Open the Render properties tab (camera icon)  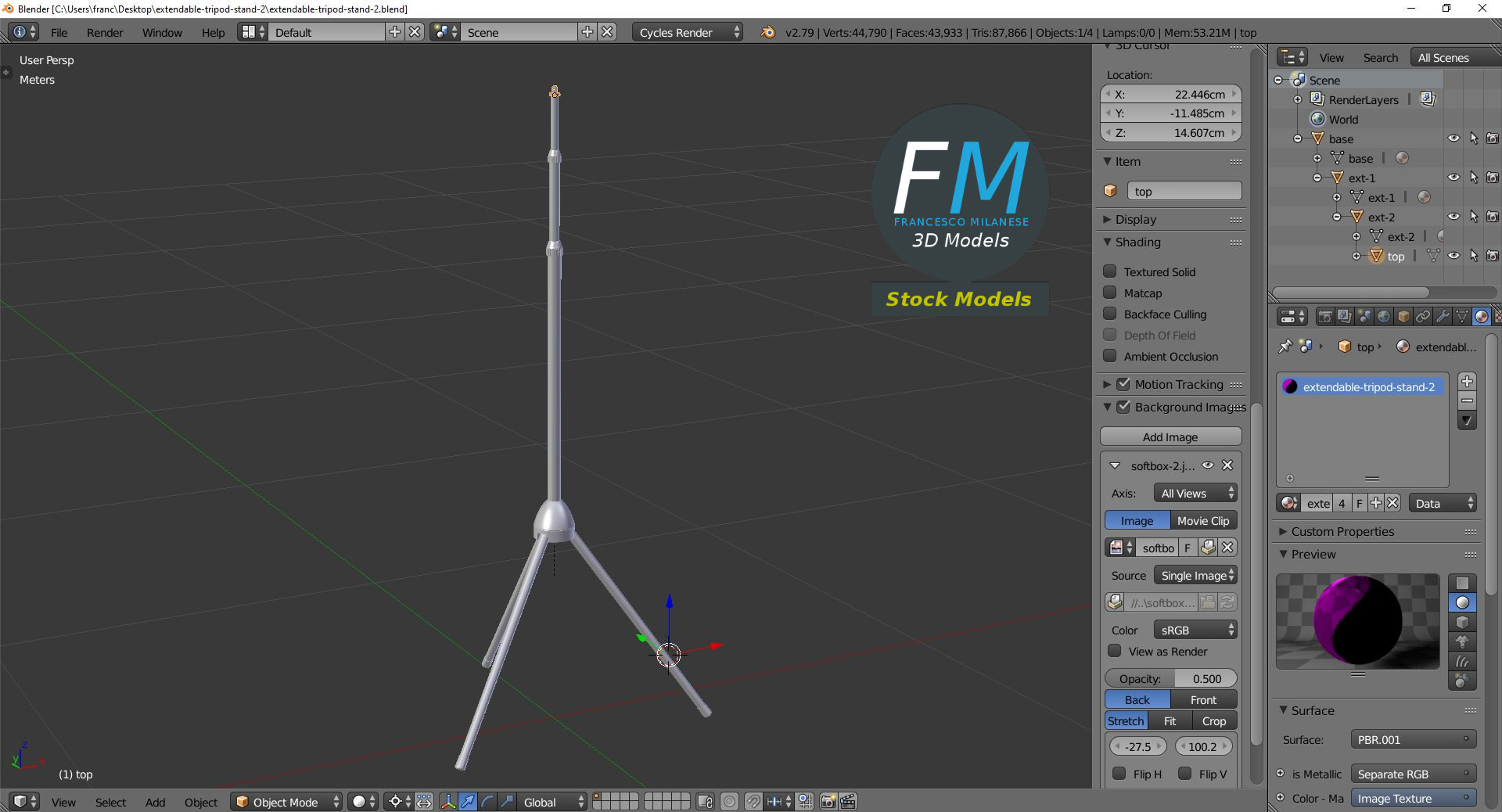[x=1325, y=317]
